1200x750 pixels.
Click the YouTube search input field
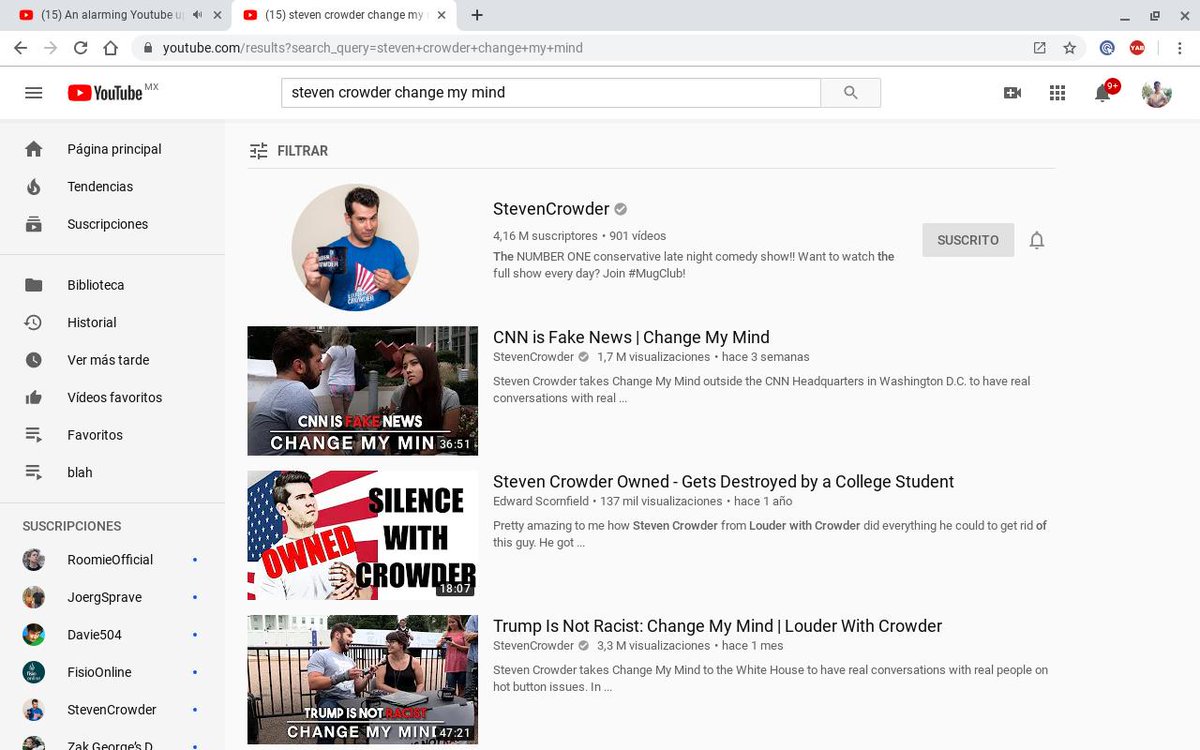click(x=551, y=92)
